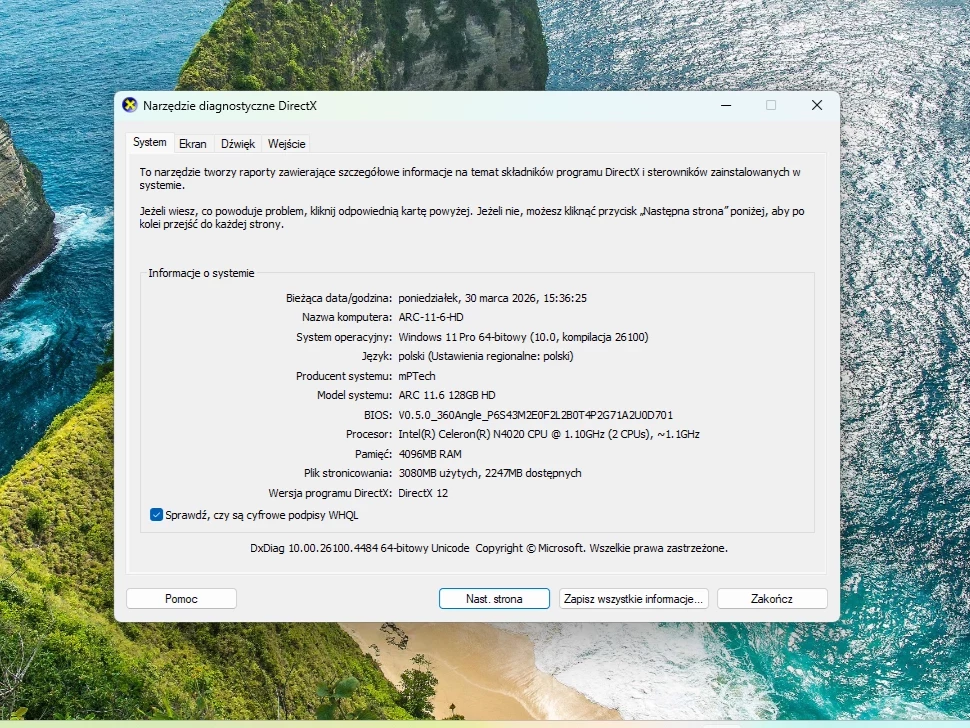Click the Pomoc button
Screen dimensions: 970x728
pyautogui.click(x=181, y=598)
